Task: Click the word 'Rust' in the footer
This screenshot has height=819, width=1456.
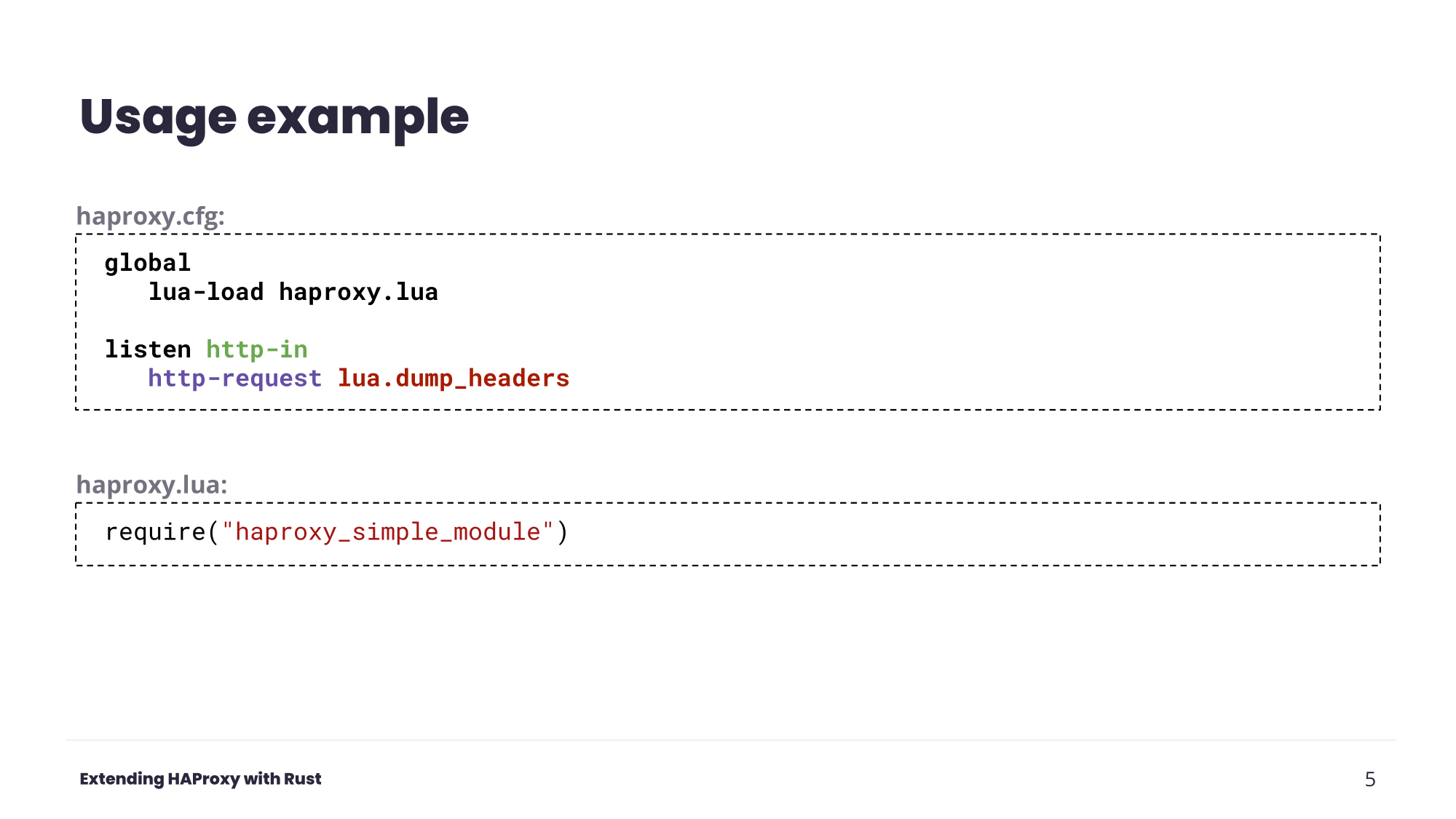Action: [x=302, y=779]
